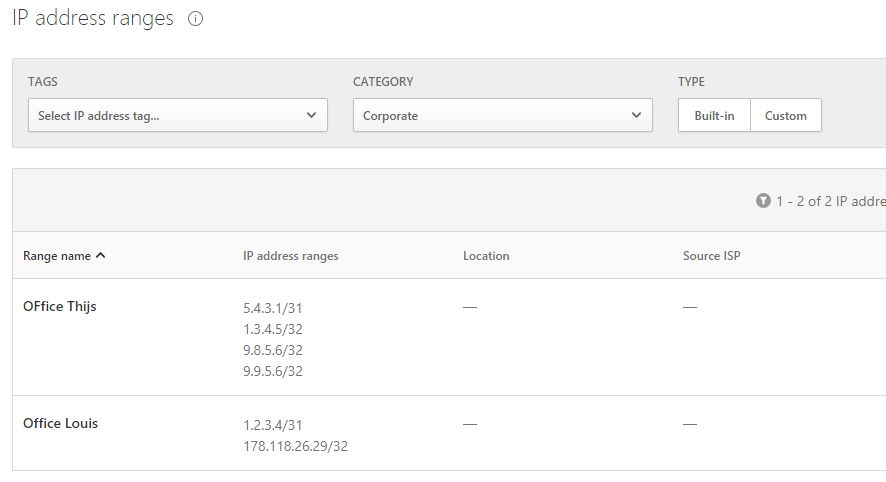
Task: Toggle the Built-in type filter
Action: [x=714, y=116]
